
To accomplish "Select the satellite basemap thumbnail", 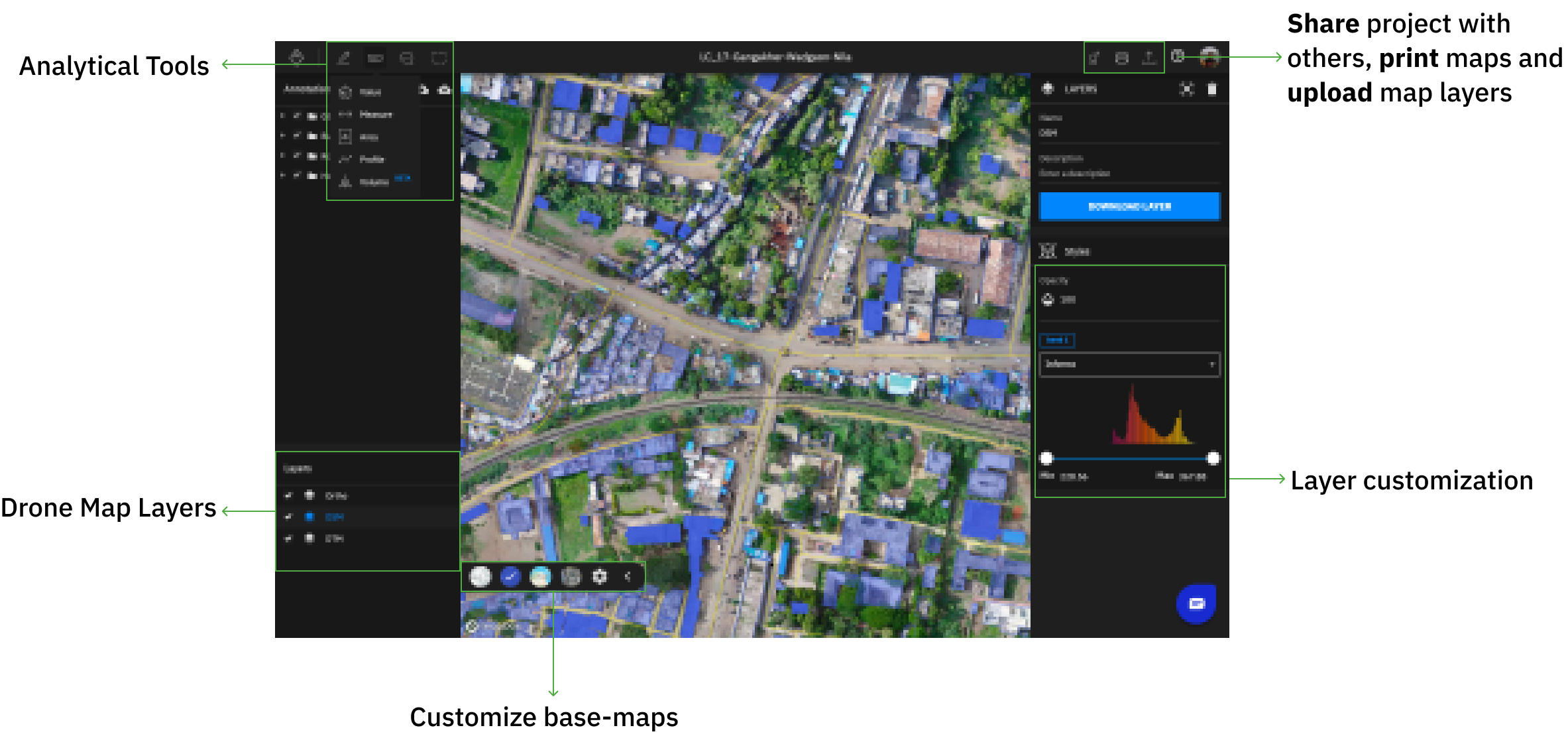I will click(570, 577).
